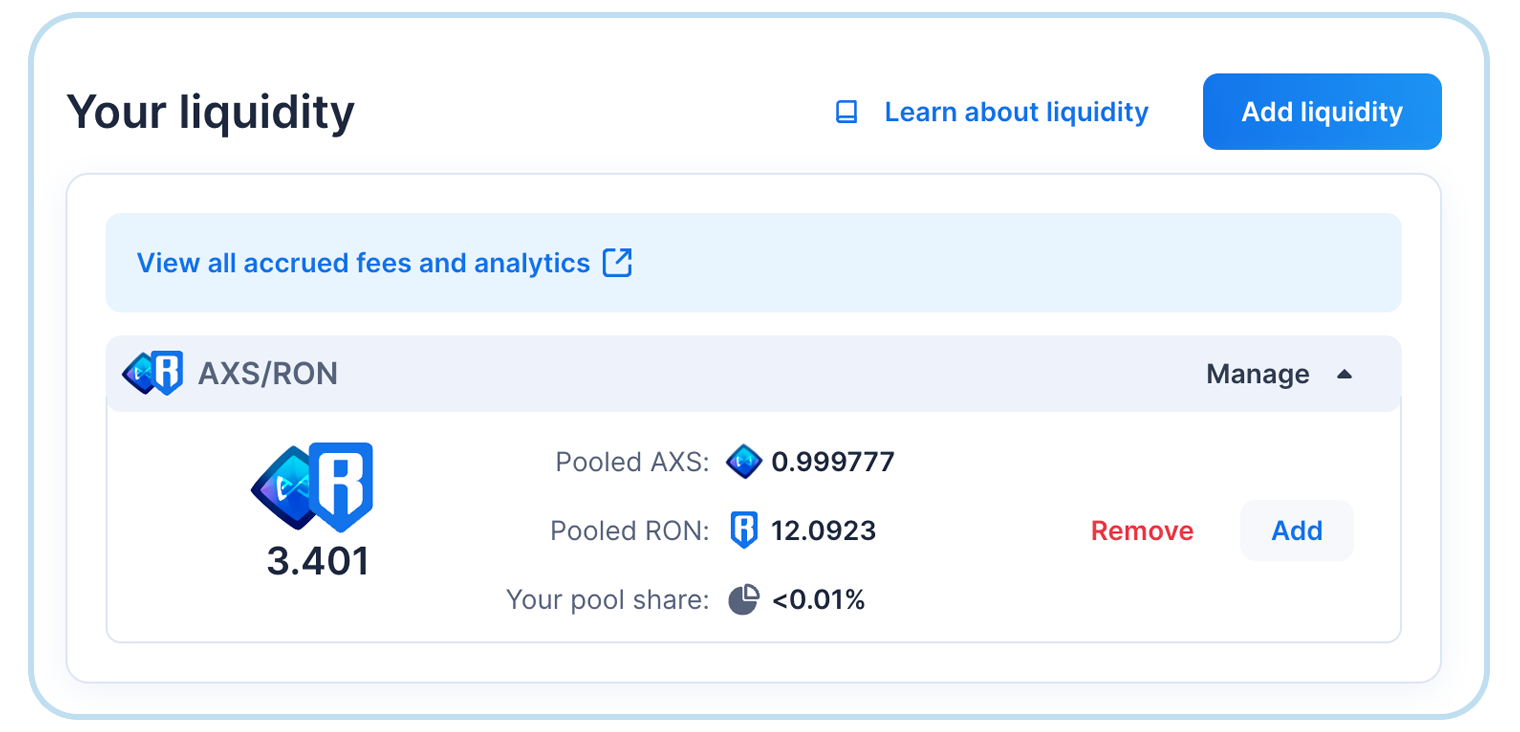The width and height of the screenshot is (1520, 732).
Task: Click Remove to withdraw liquidity
Action: coord(1141,530)
